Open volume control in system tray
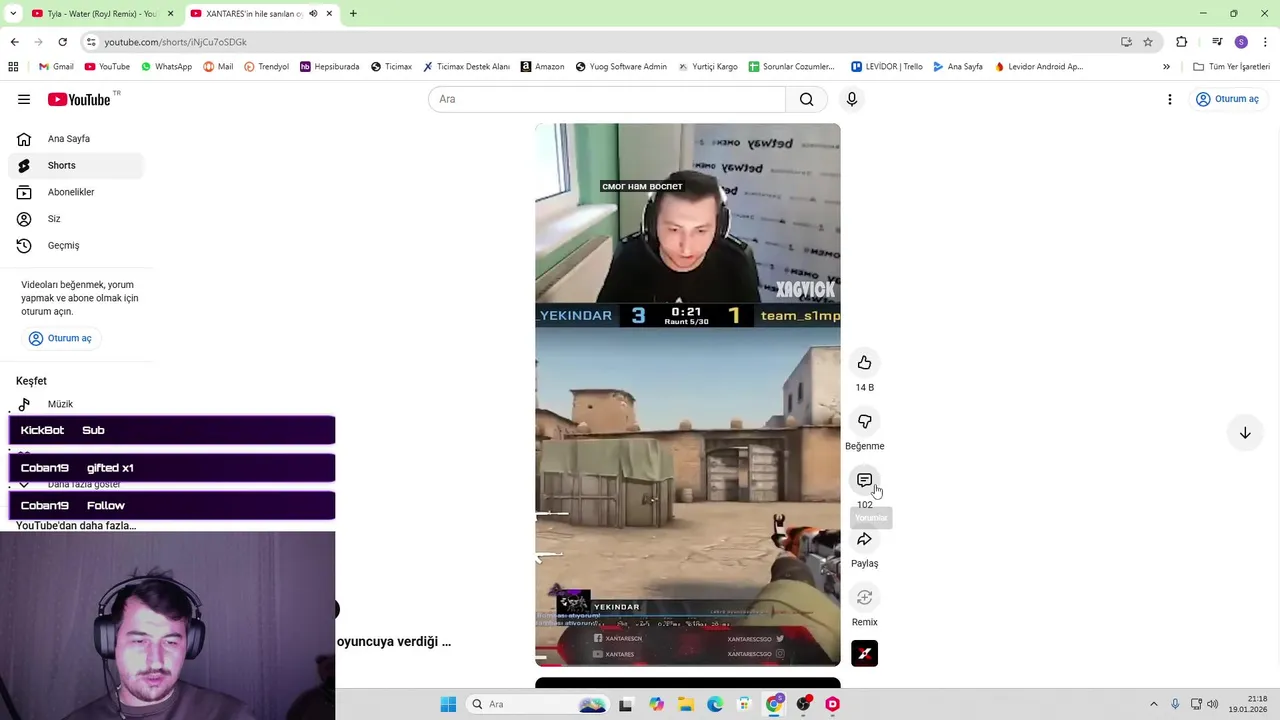Viewport: 1280px width, 720px height. 1213,704
